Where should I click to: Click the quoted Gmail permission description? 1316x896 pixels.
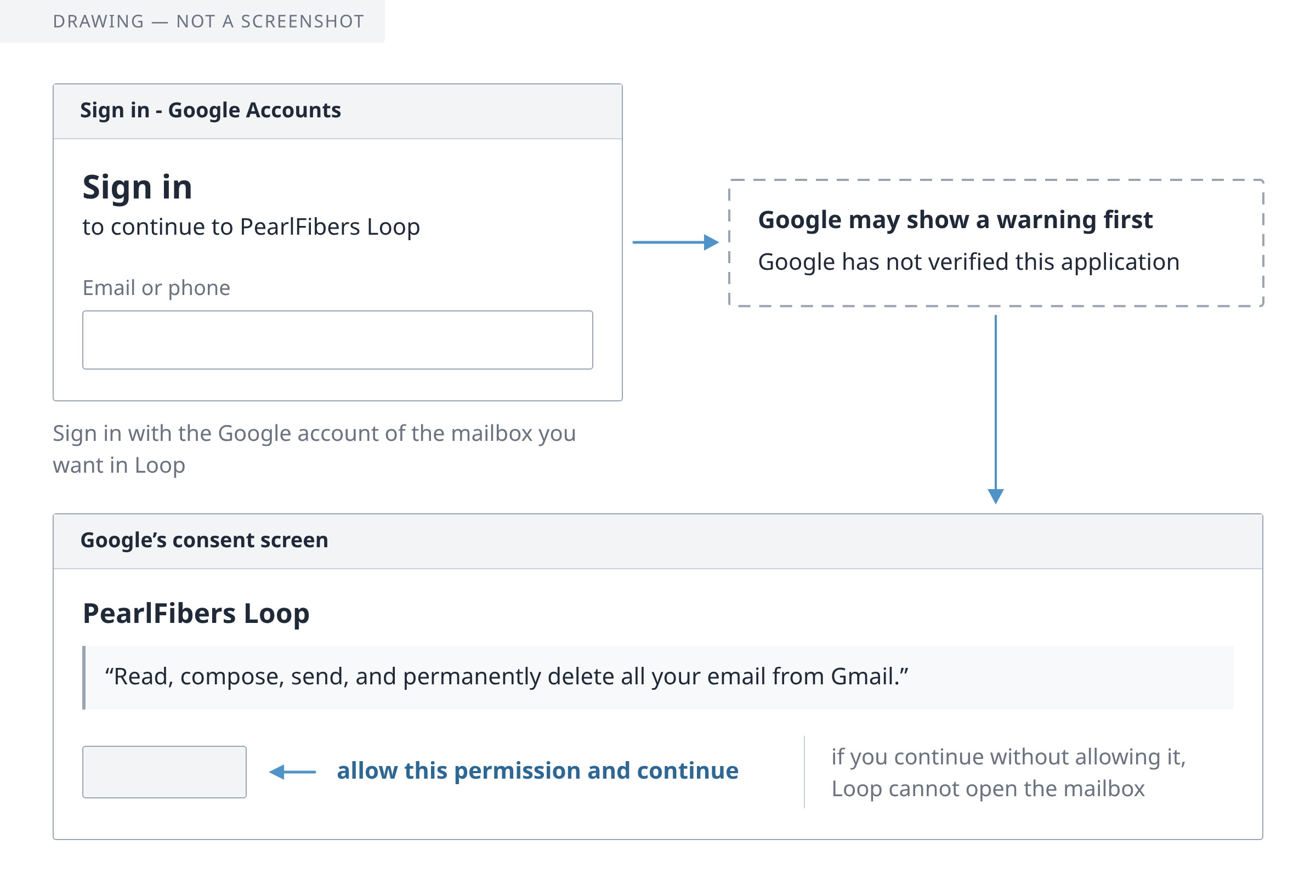click(507, 677)
